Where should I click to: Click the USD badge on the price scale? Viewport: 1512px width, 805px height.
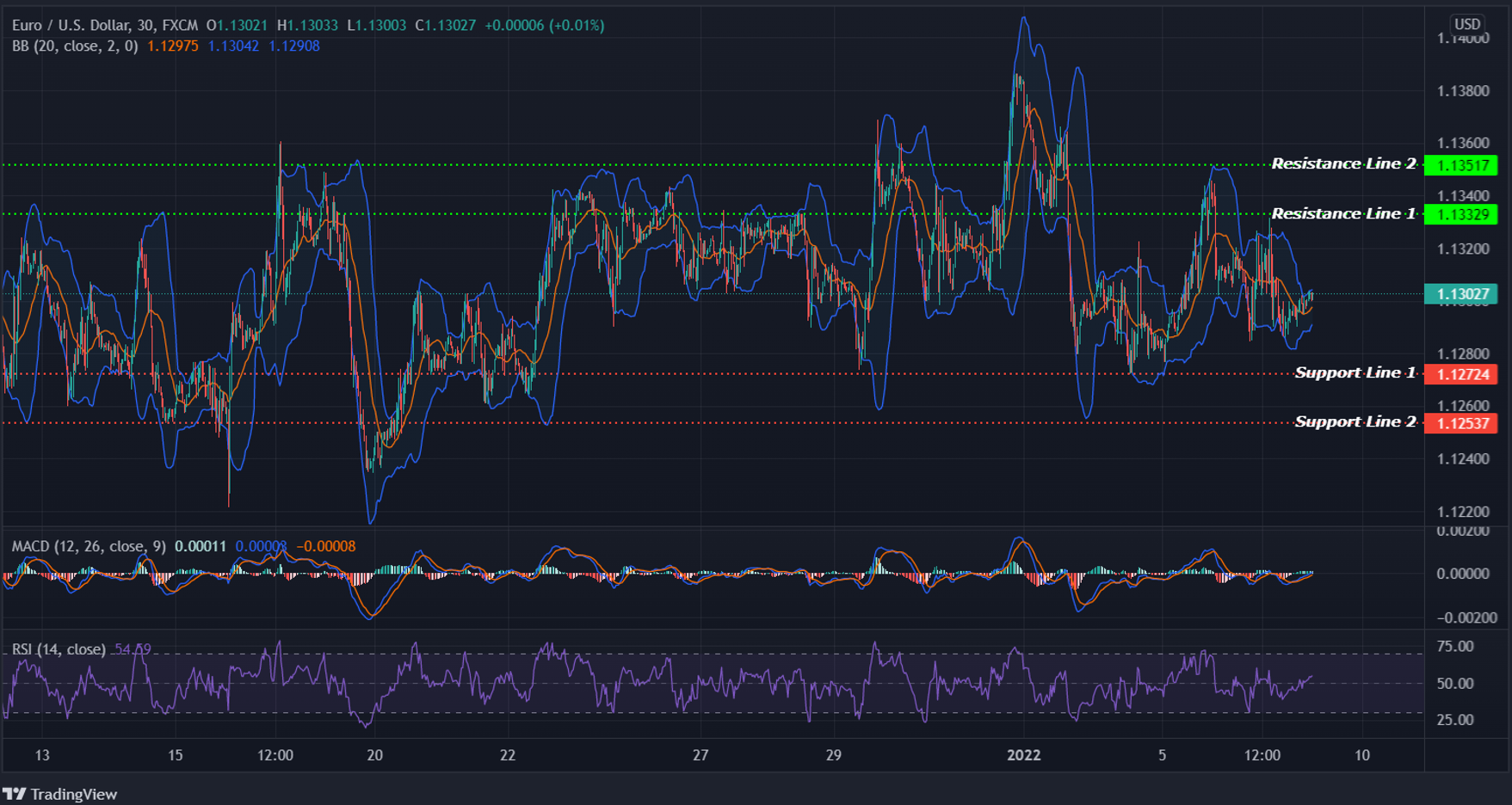coord(1467,23)
